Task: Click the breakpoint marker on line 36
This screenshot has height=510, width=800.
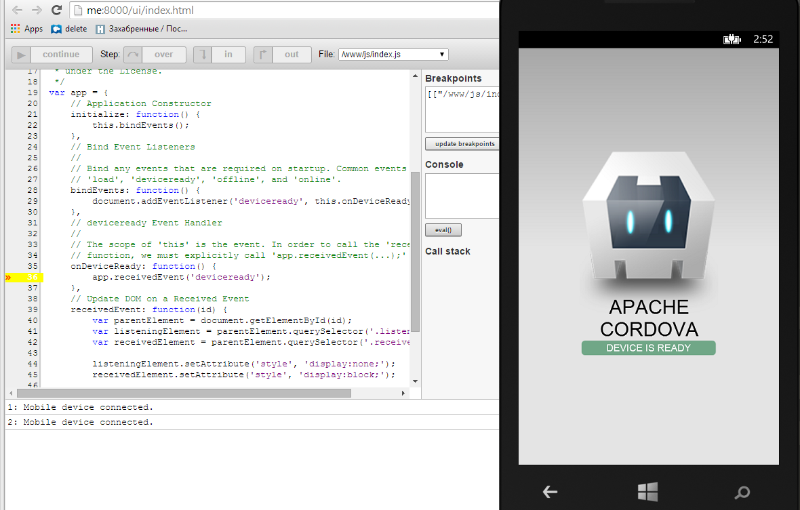Action: coord(8,277)
